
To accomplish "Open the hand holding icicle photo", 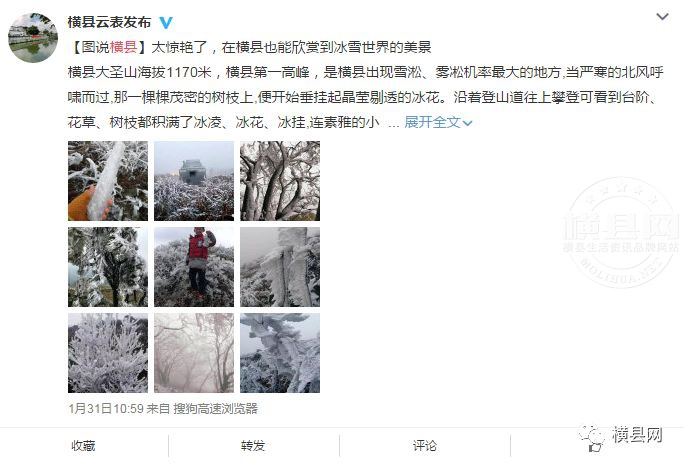I will [x=108, y=181].
